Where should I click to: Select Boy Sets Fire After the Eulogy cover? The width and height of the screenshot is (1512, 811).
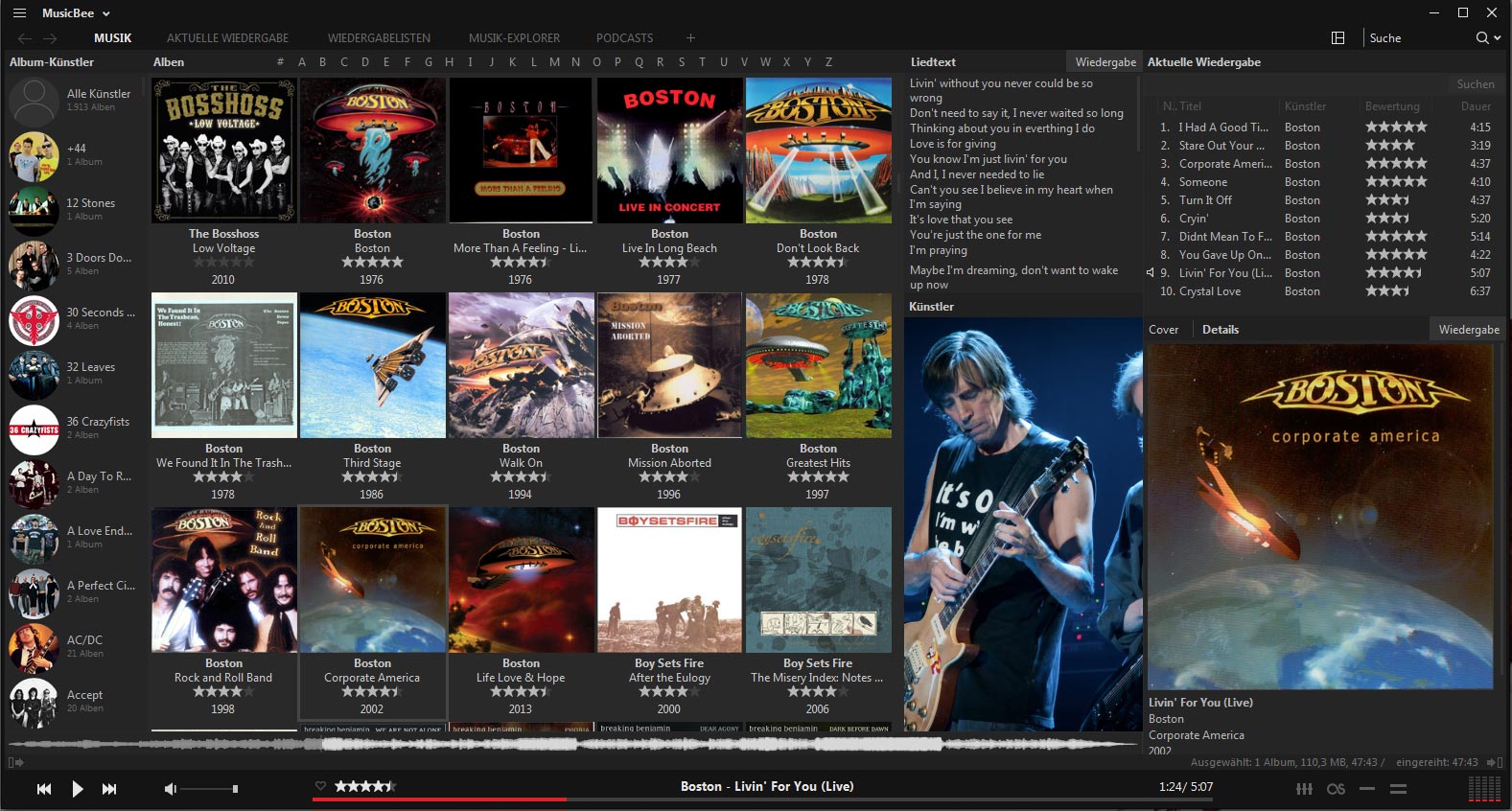[669, 580]
